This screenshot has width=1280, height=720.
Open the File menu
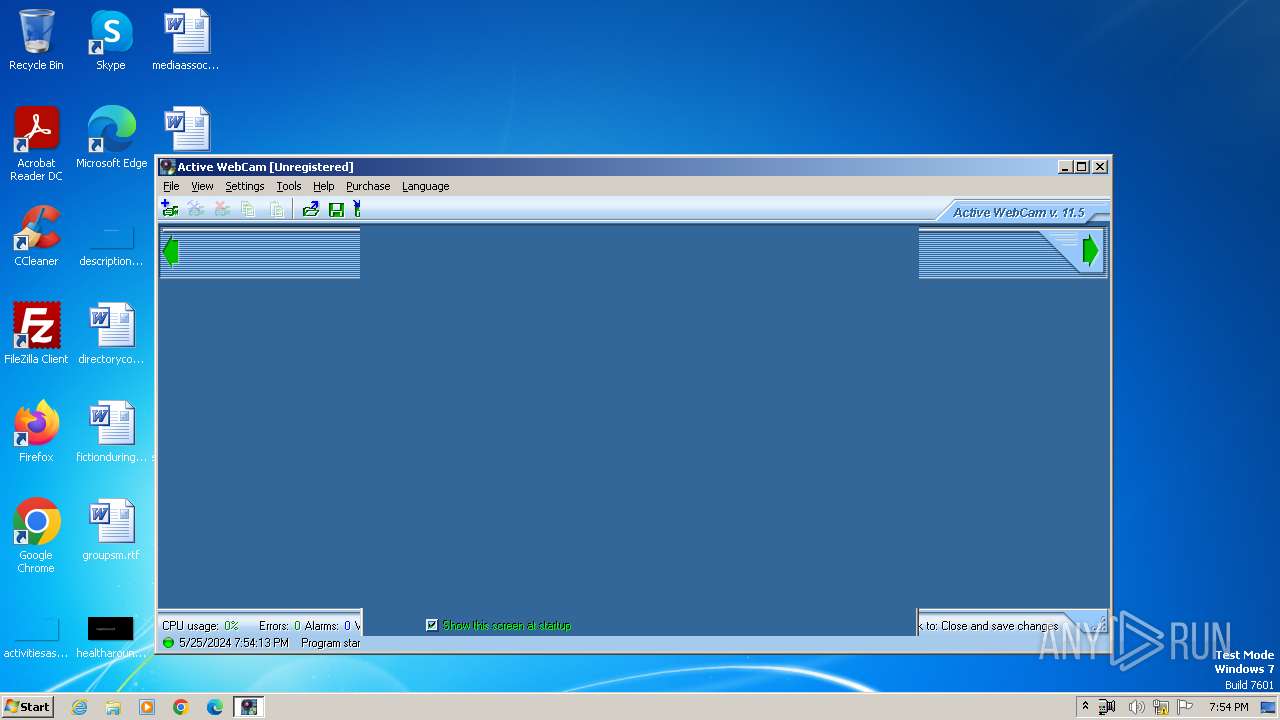click(x=171, y=186)
